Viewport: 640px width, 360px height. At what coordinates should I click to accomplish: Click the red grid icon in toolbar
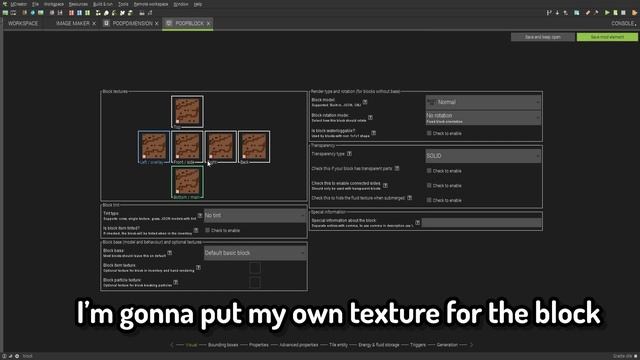click(71, 13)
